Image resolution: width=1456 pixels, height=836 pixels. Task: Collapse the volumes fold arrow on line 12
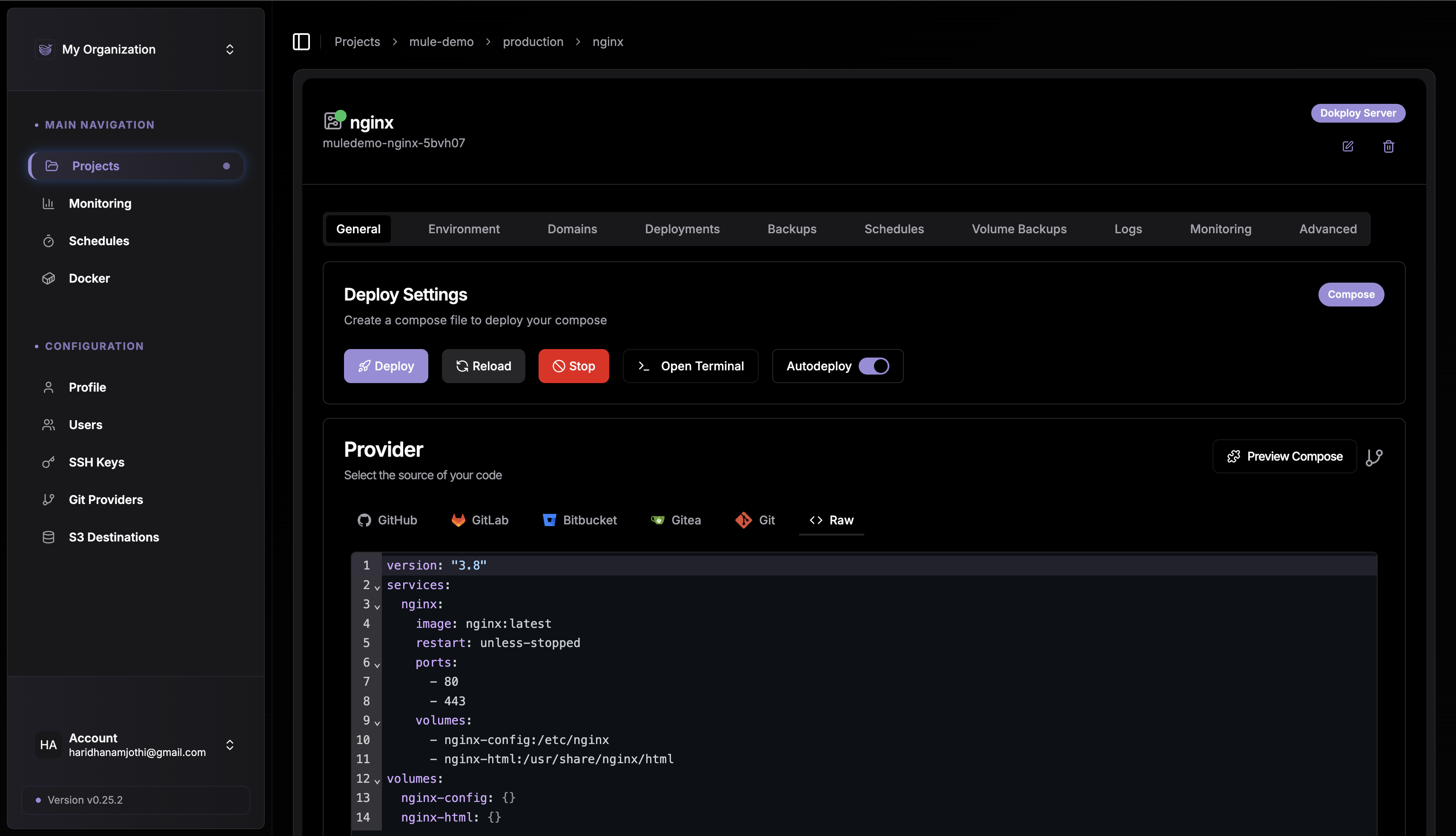pos(377,781)
